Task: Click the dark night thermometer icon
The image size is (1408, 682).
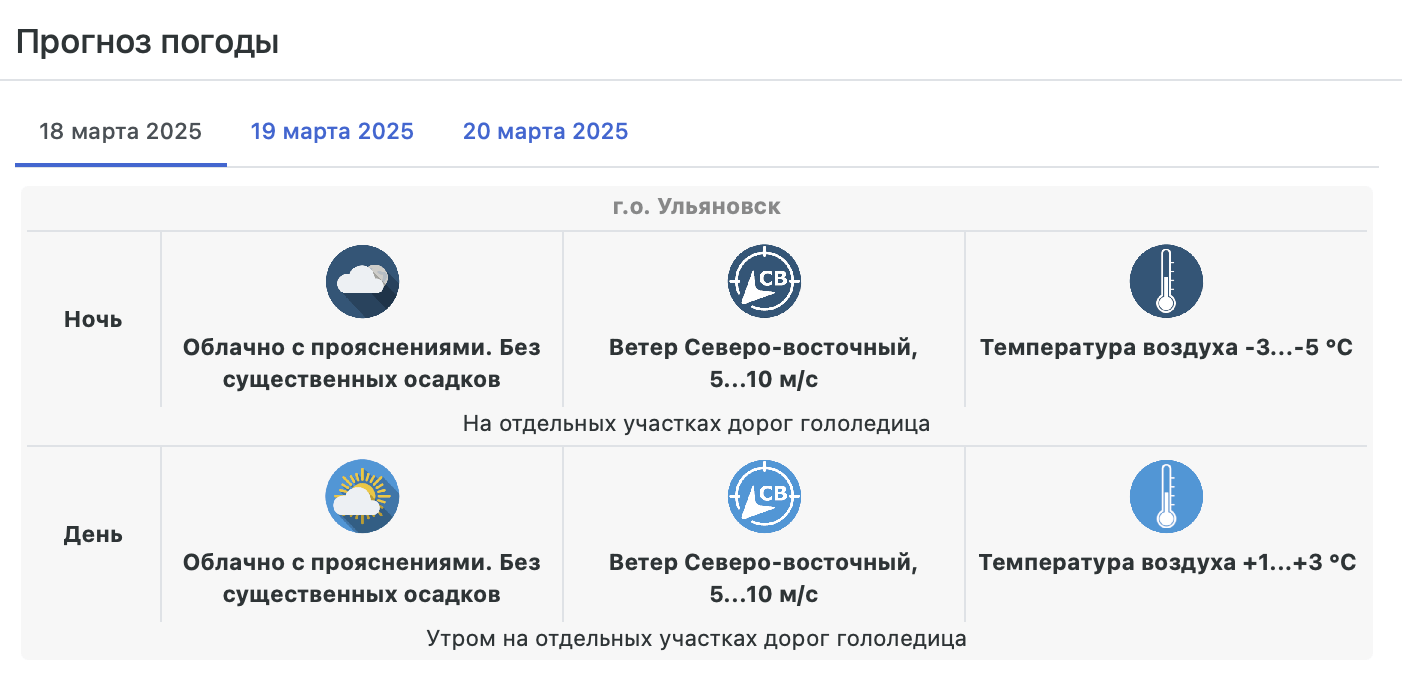Action: click(x=1166, y=282)
